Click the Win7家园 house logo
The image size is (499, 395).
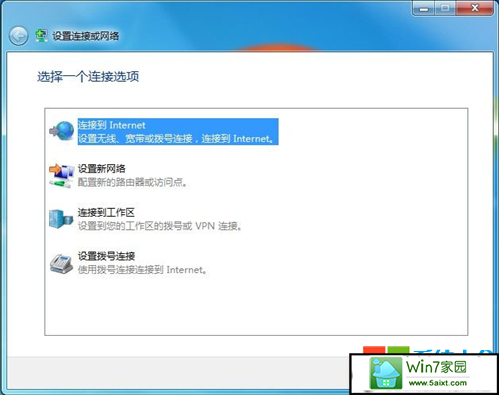(x=386, y=373)
